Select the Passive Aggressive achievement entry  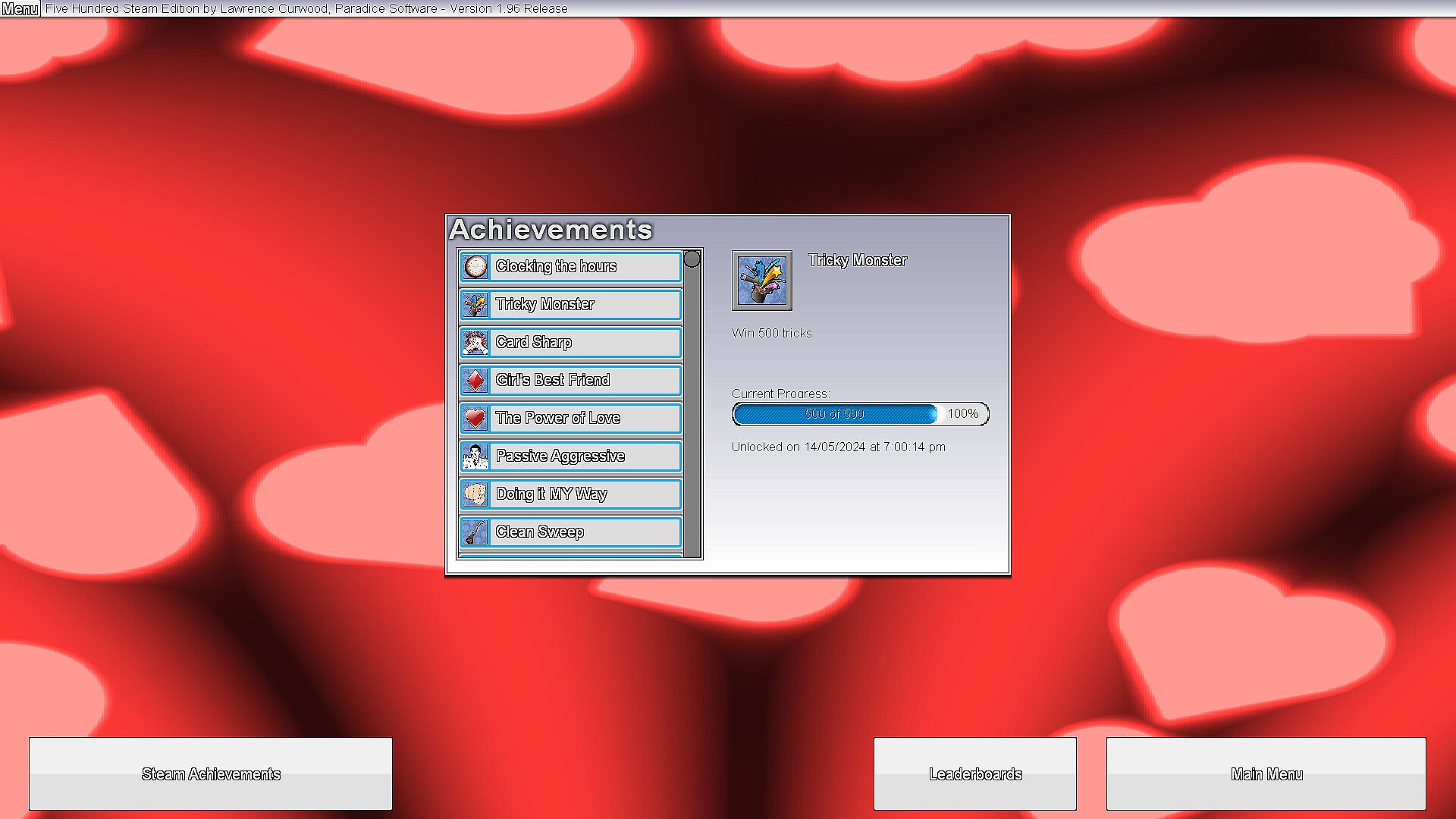click(x=584, y=457)
